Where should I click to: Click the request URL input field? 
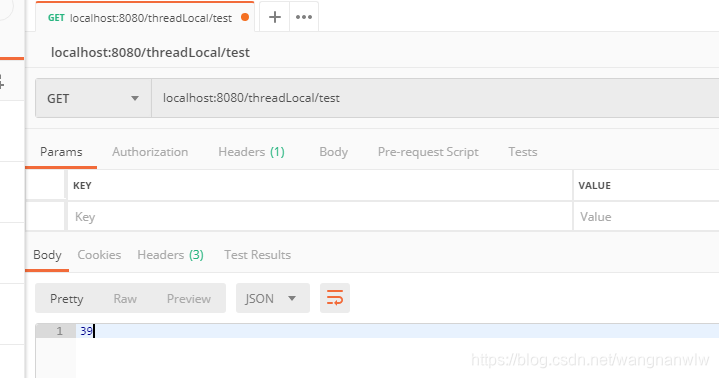click(x=435, y=98)
